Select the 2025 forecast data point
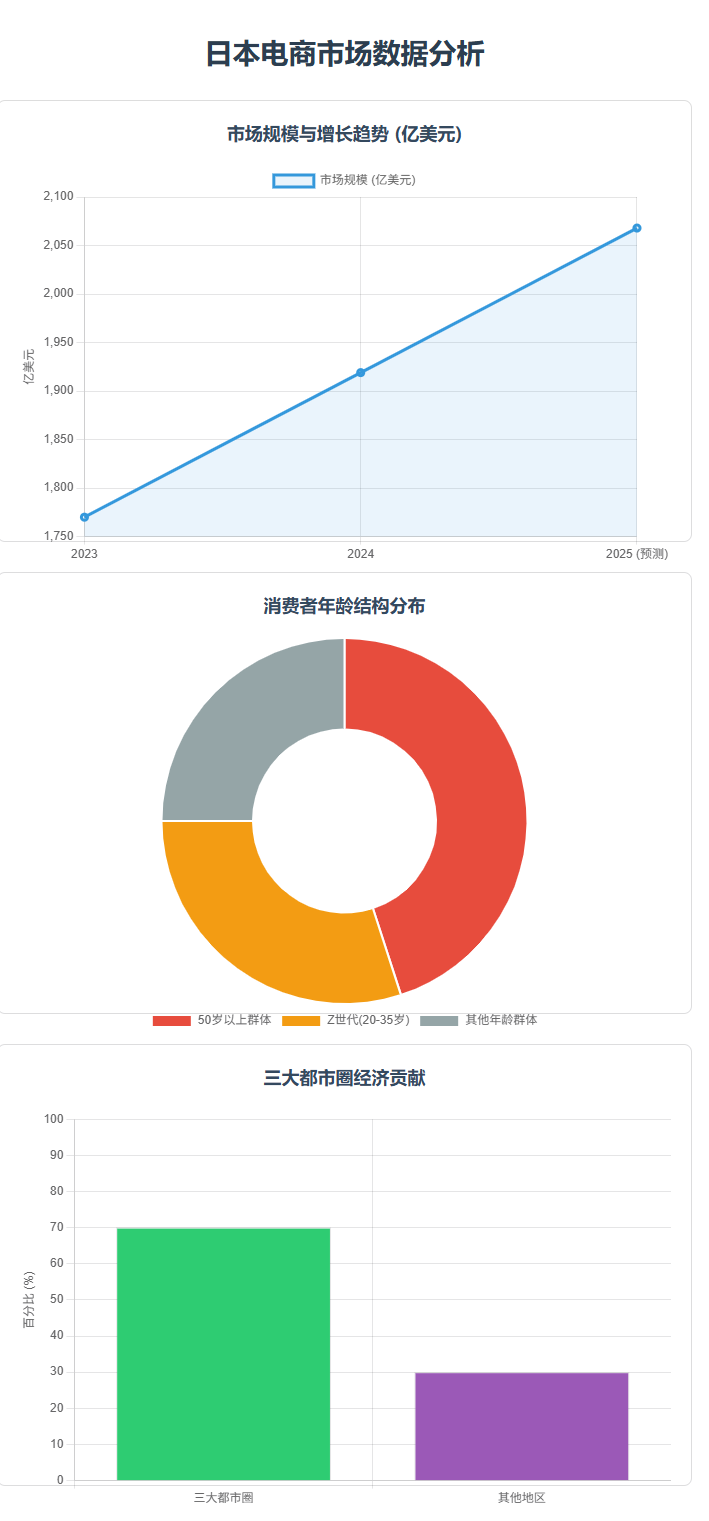The height and width of the screenshot is (1521, 709). 637,228
